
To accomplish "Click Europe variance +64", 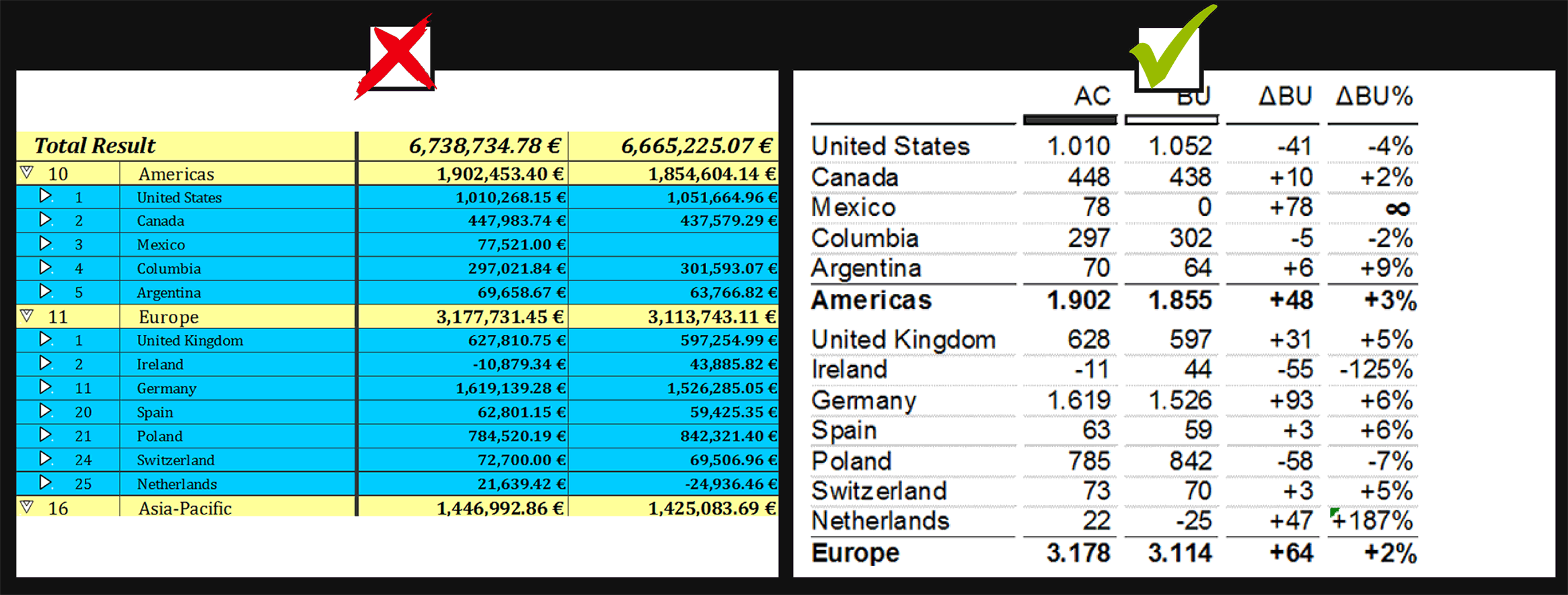I will [1291, 553].
